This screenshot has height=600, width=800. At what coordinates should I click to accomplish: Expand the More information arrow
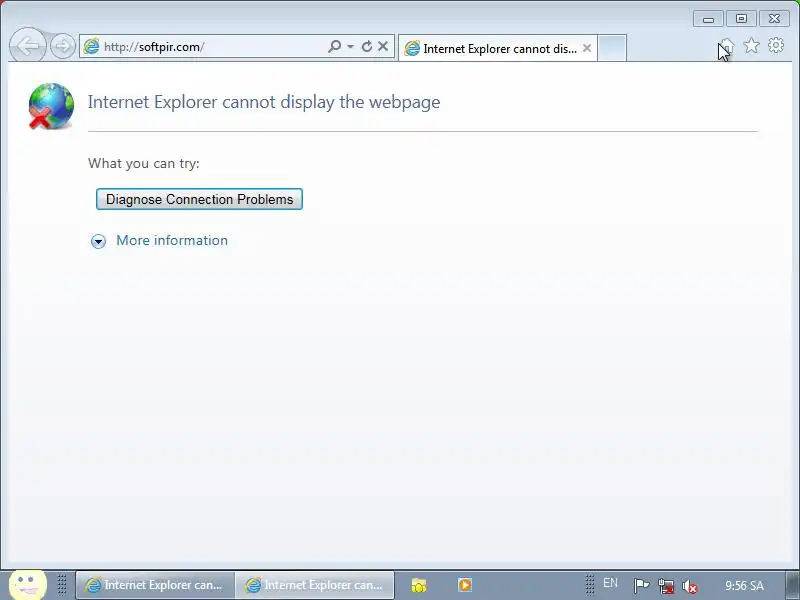pyautogui.click(x=98, y=241)
